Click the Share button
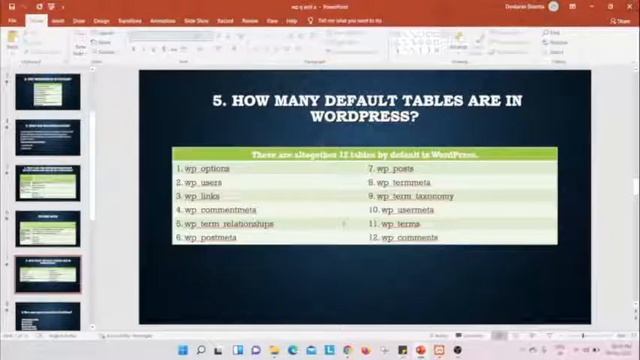 620,21
